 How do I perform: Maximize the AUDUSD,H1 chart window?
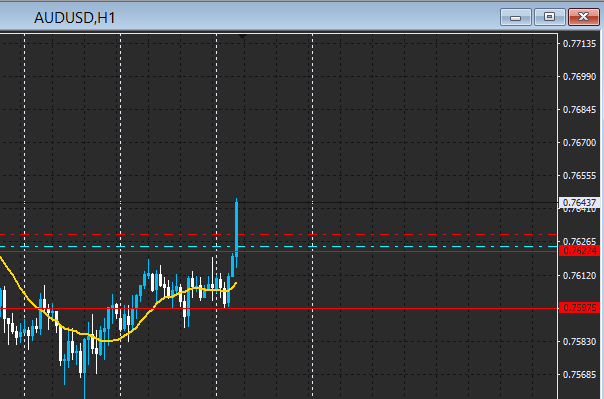point(550,17)
